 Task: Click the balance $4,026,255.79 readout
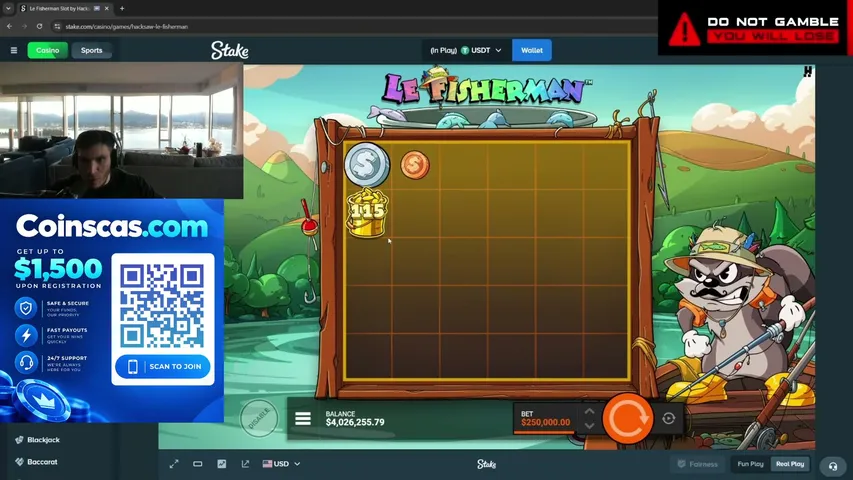(x=355, y=422)
